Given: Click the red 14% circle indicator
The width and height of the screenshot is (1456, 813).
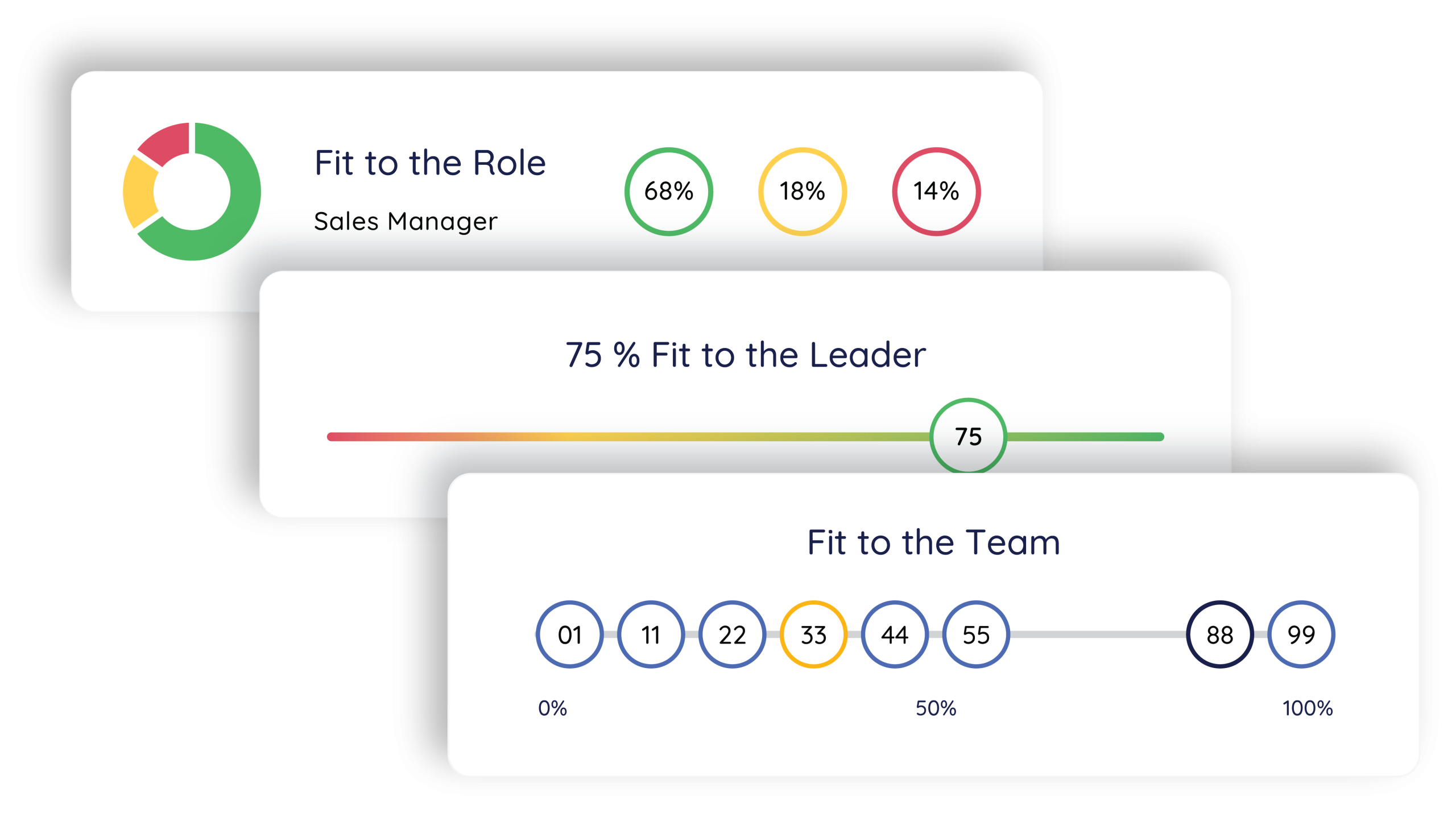Looking at the screenshot, I should click(936, 192).
